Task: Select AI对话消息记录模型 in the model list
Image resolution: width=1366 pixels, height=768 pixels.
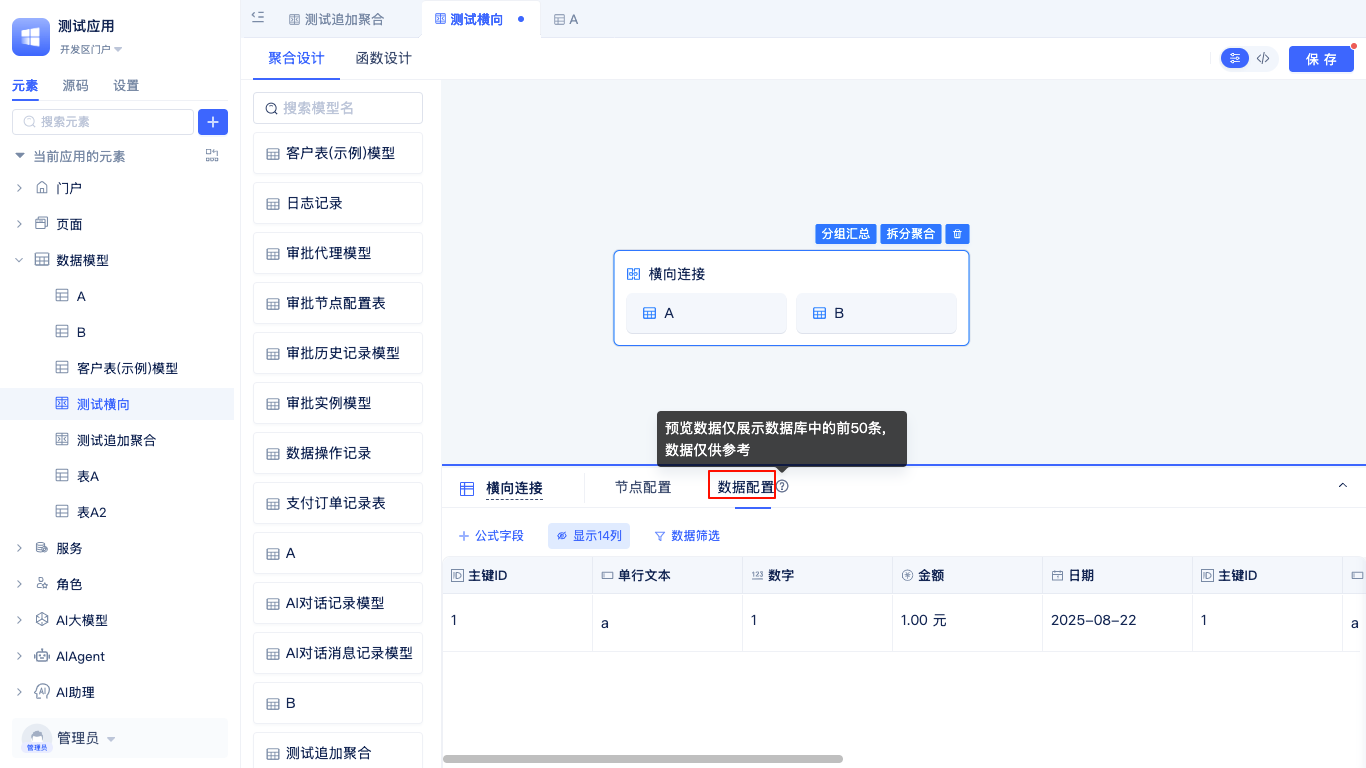Action: coord(338,653)
